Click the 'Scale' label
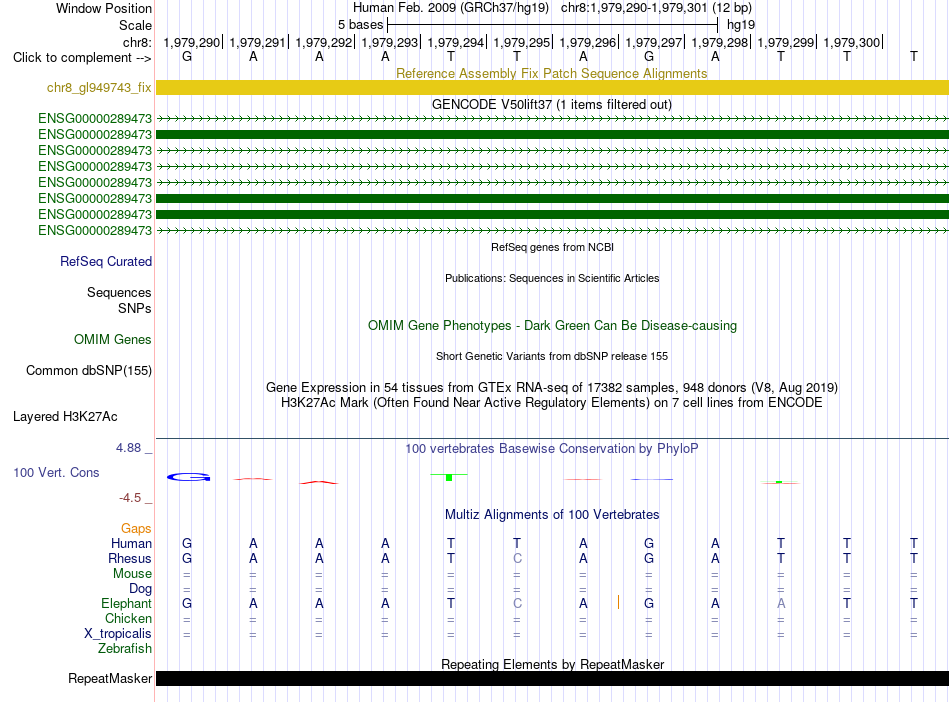 (135, 25)
